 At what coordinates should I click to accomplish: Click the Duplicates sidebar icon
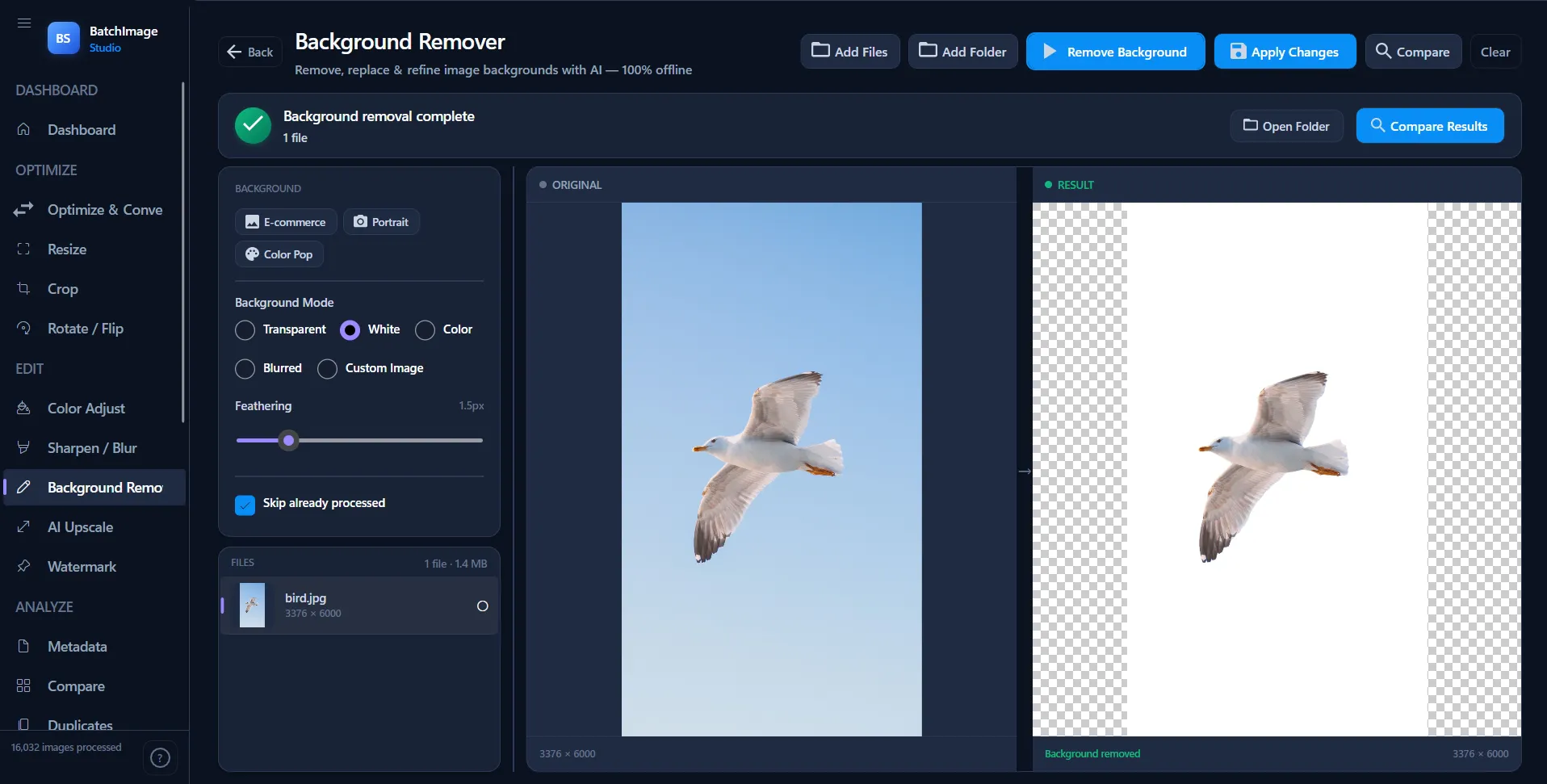coord(23,724)
